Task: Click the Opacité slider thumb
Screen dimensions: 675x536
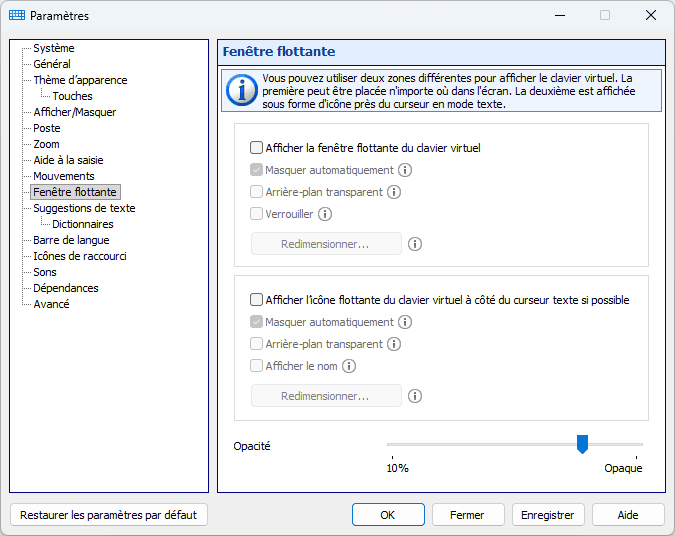Action: [582, 444]
